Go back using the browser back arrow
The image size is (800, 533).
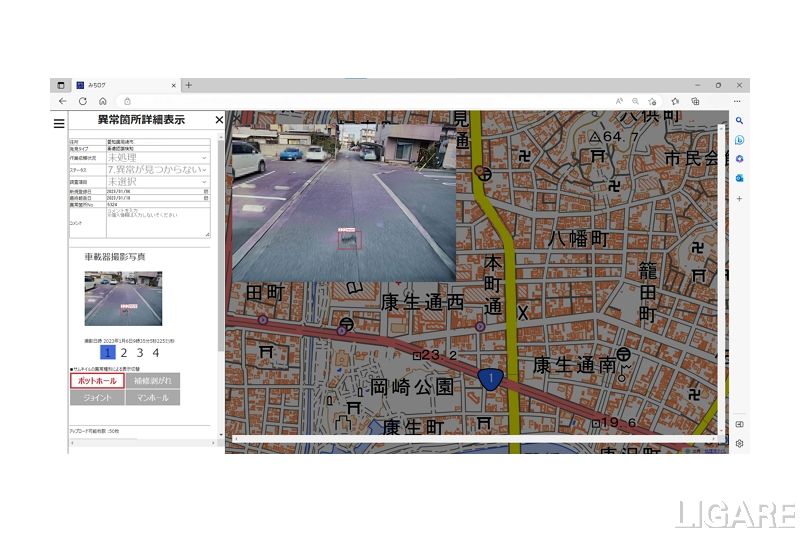(63, 101)
